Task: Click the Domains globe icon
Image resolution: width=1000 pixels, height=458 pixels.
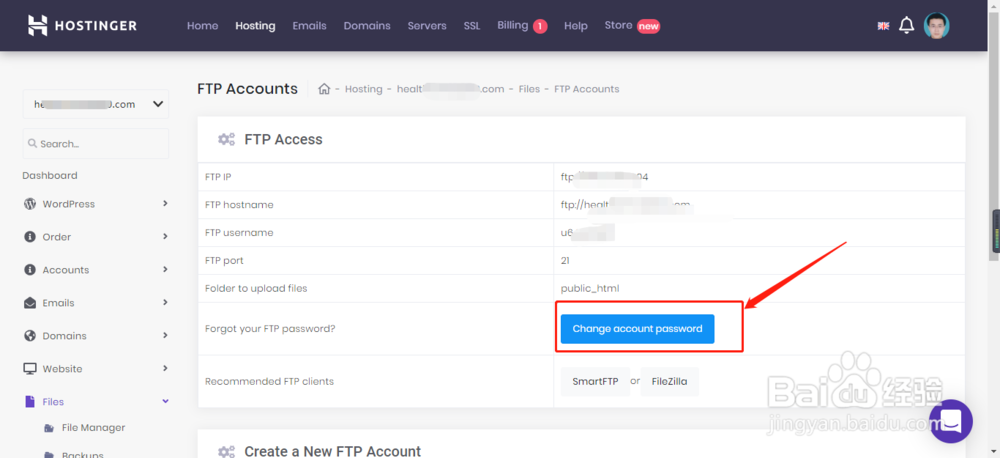Action: tap(30, 336)
